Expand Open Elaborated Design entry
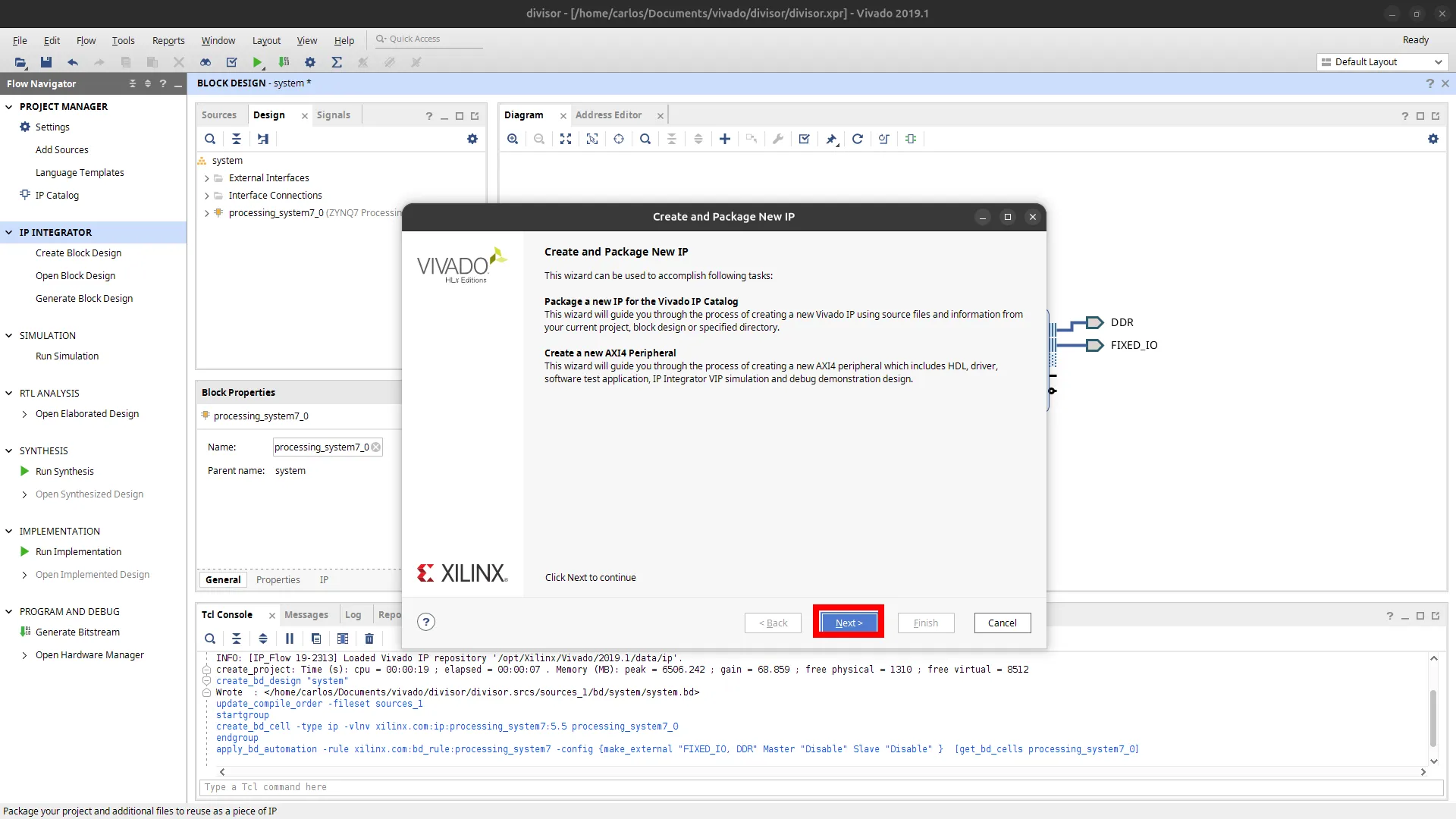The image size is (1456, 819). [24, 414]
